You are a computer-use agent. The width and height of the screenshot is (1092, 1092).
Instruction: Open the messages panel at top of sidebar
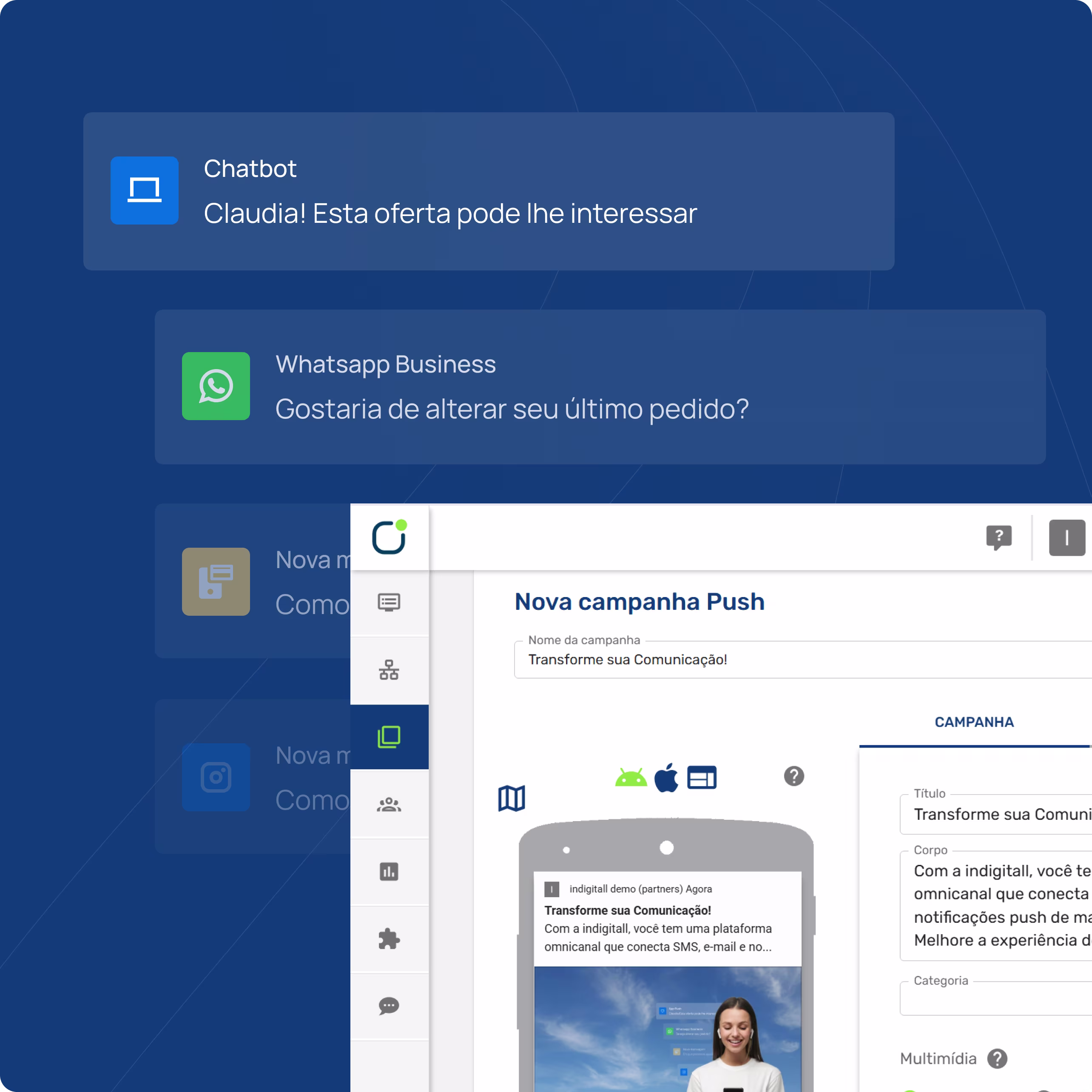tap(390, 603)
